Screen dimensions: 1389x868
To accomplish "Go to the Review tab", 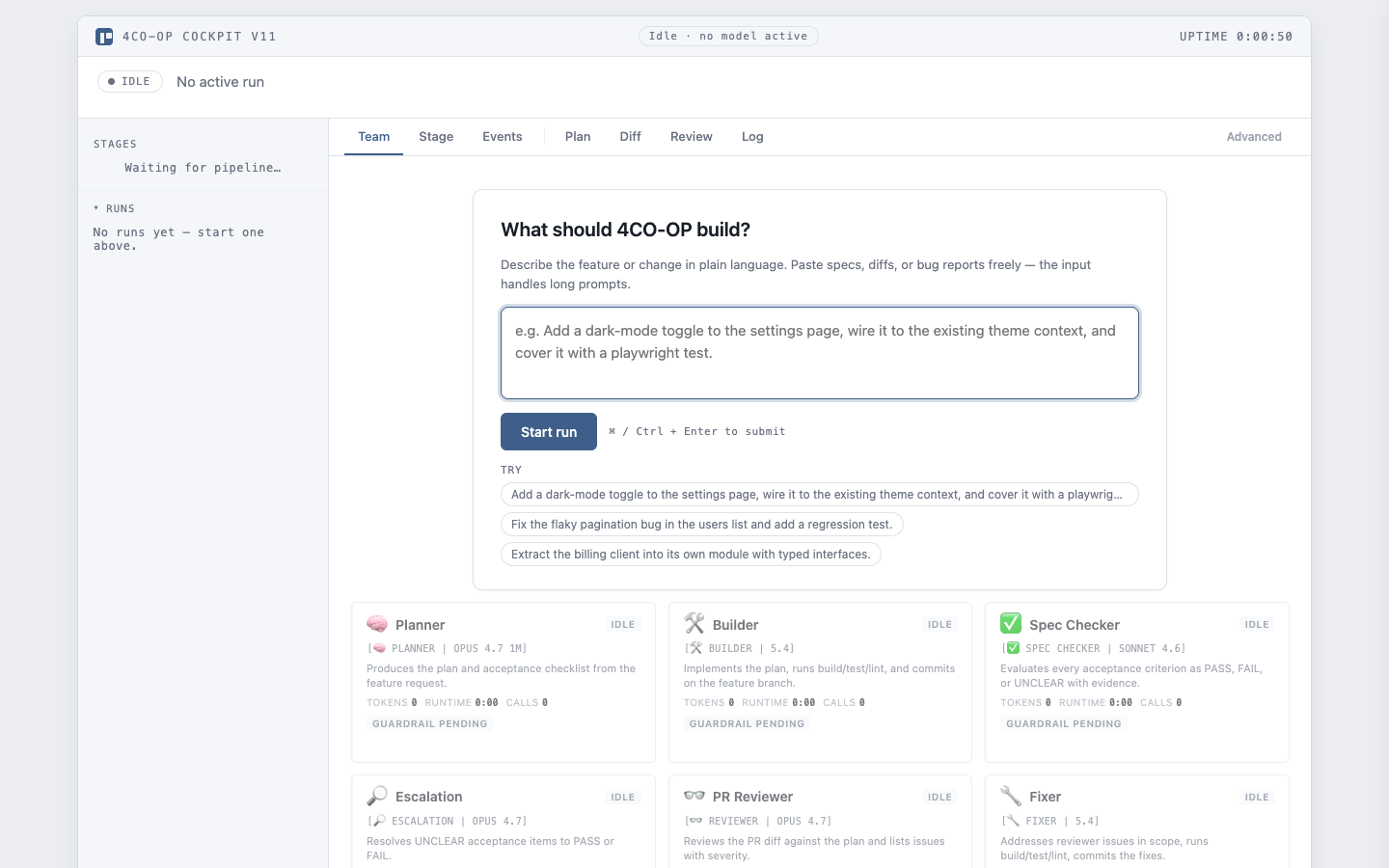I will tap(692, 137).
